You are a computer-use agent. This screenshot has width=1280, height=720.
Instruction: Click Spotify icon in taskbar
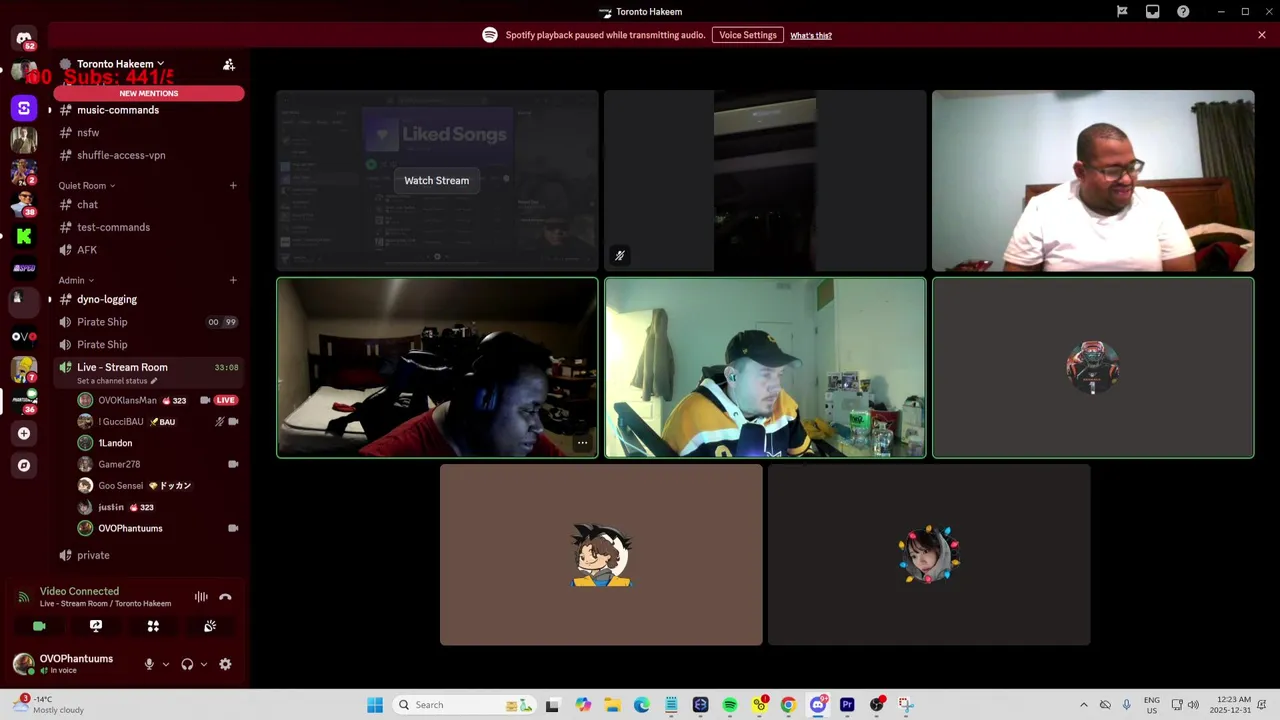[730, 705]
